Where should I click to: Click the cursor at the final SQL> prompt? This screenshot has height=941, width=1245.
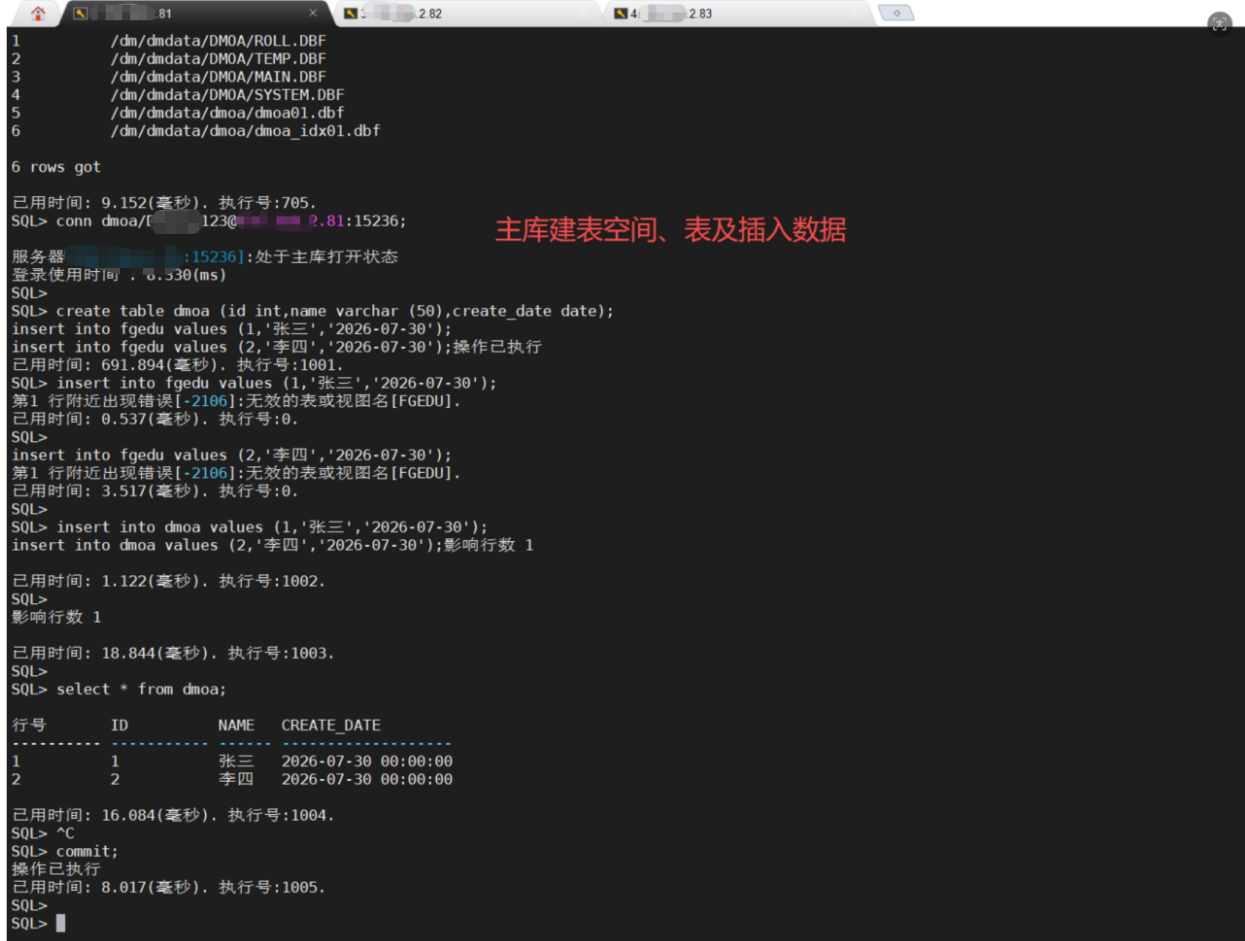point(61,923)
